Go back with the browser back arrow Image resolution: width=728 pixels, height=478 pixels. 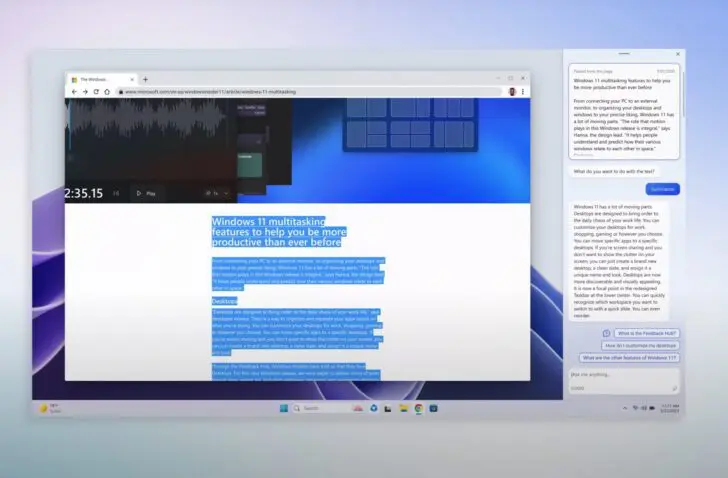(x=74, y=92)
